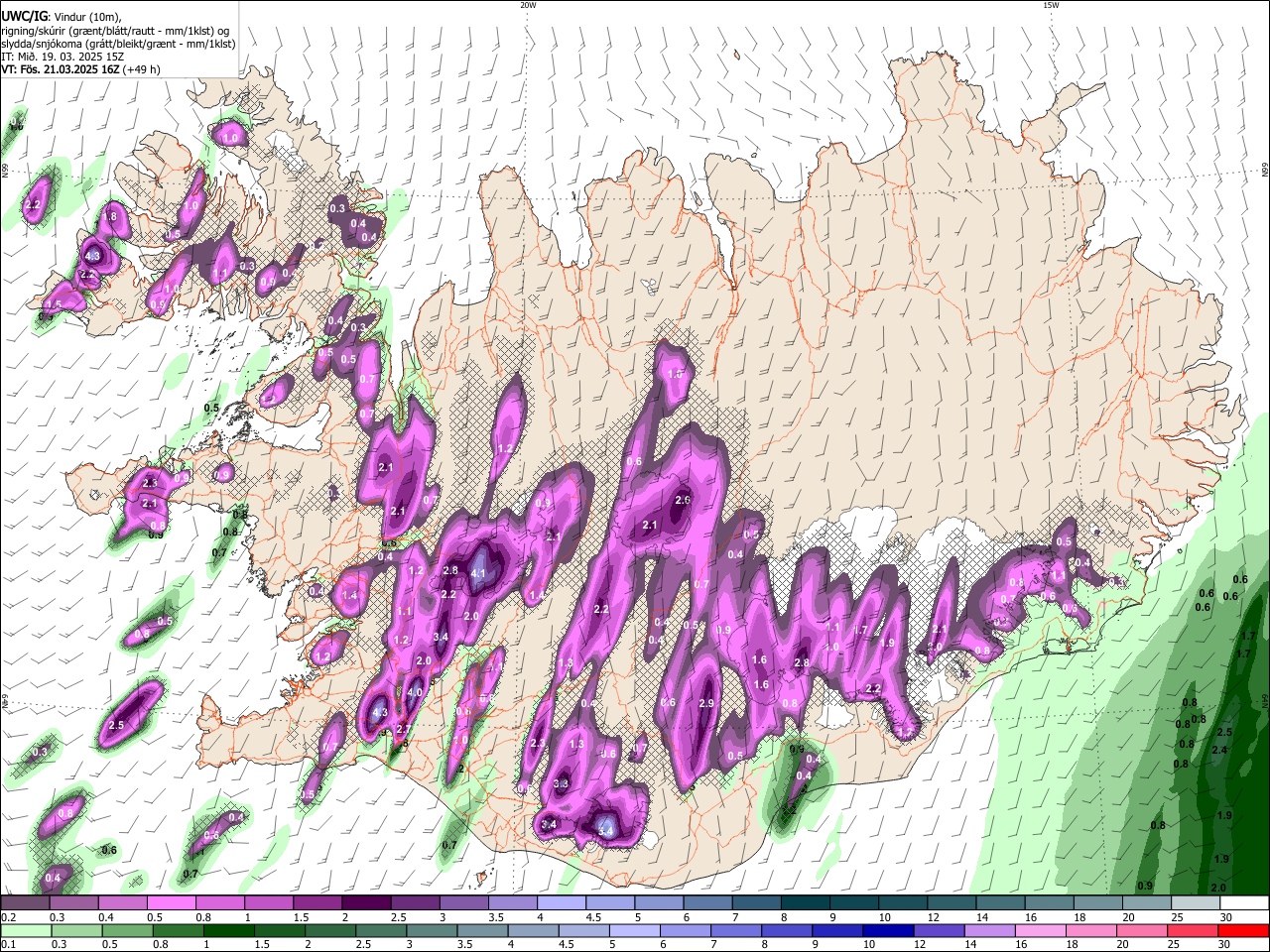
Task: Click the 'IT: Mið. 19. 03. 2025 15Z' line
Action: pyautogui.click(x=63, y=57)
